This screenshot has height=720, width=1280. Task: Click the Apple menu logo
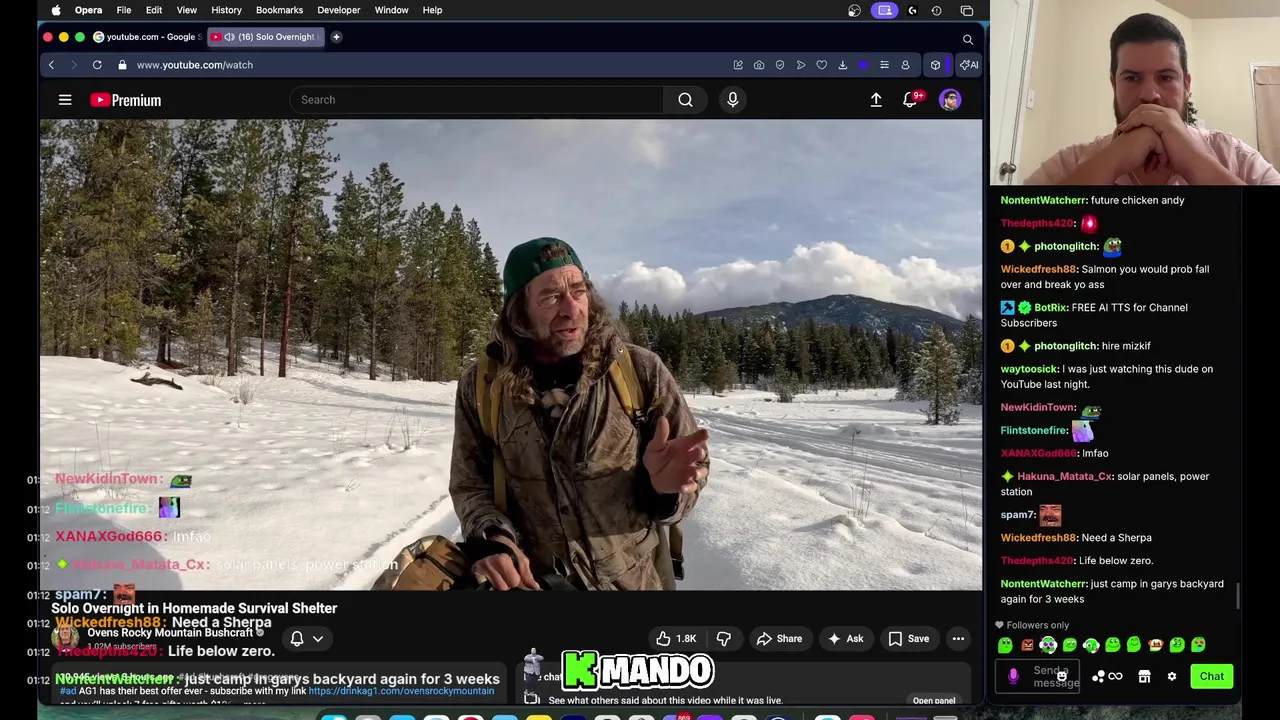pyautogui.click(x=56, y=10)
